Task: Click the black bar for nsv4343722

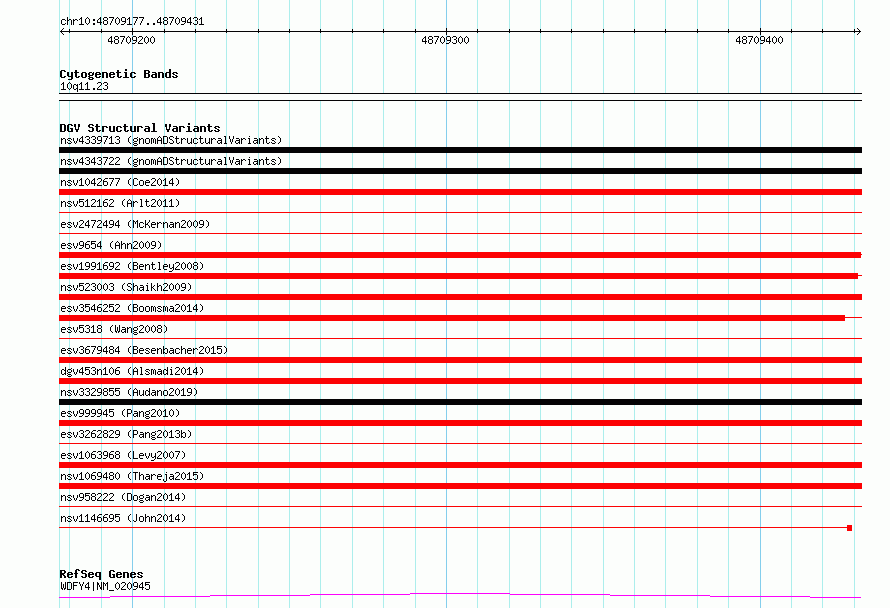Action: (460, 171)
